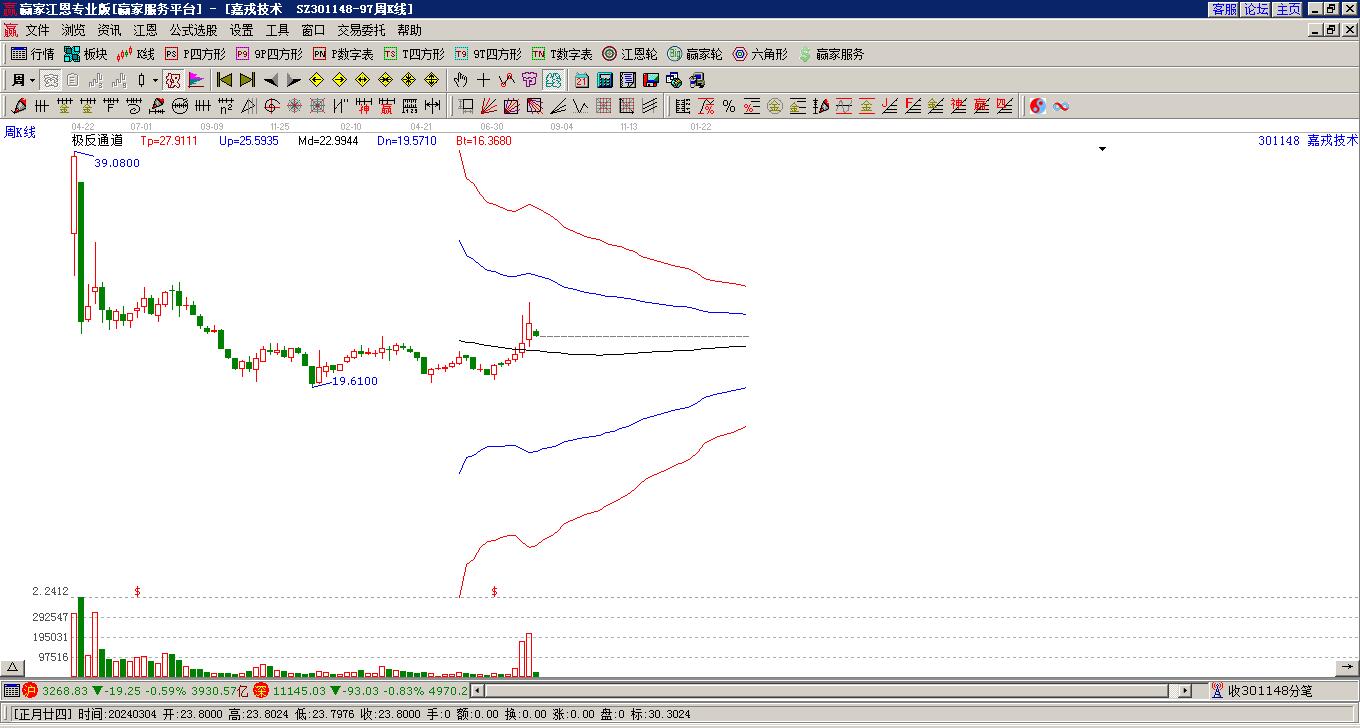Step forward with the black right arrow

(x=293, y=80)
